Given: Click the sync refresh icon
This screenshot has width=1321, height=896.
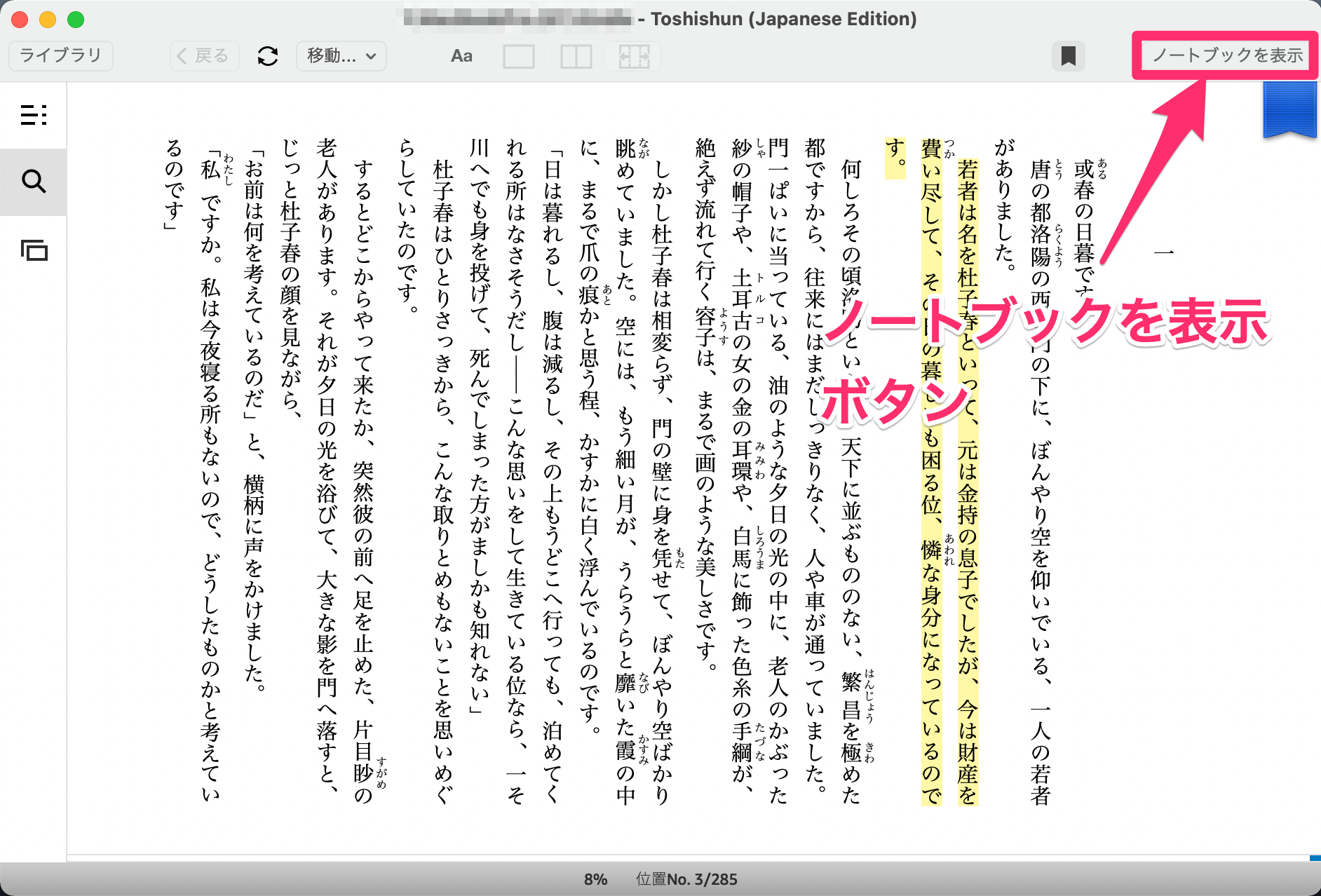Looking at the screenshot, I should coord(268,56).
